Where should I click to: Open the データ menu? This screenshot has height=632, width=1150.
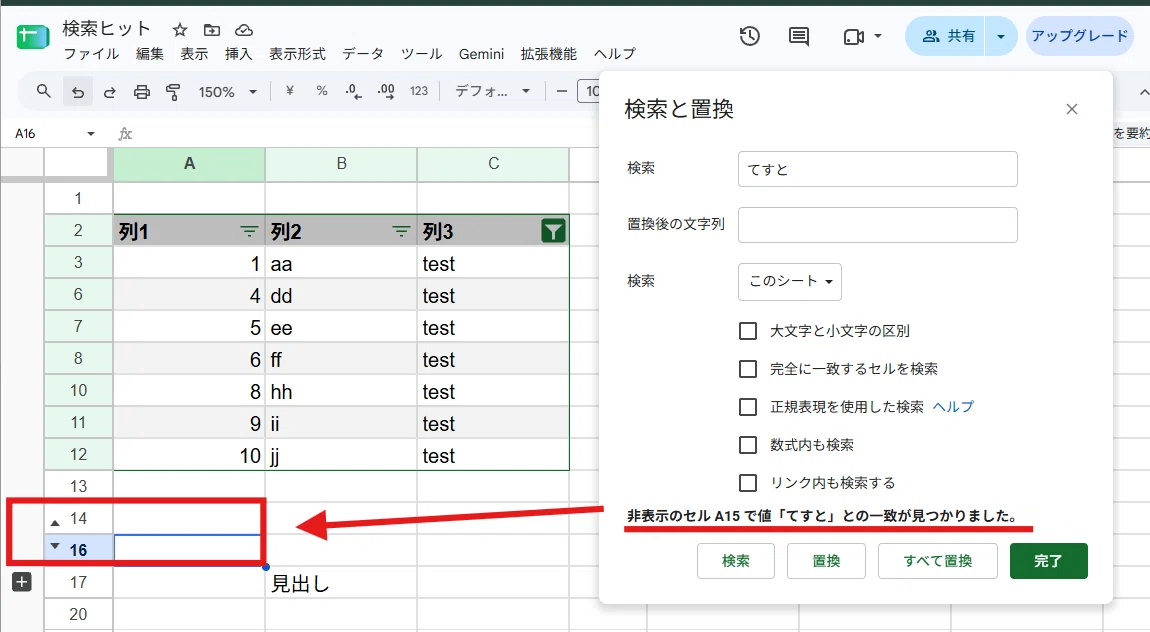click(x=363, y=54)
